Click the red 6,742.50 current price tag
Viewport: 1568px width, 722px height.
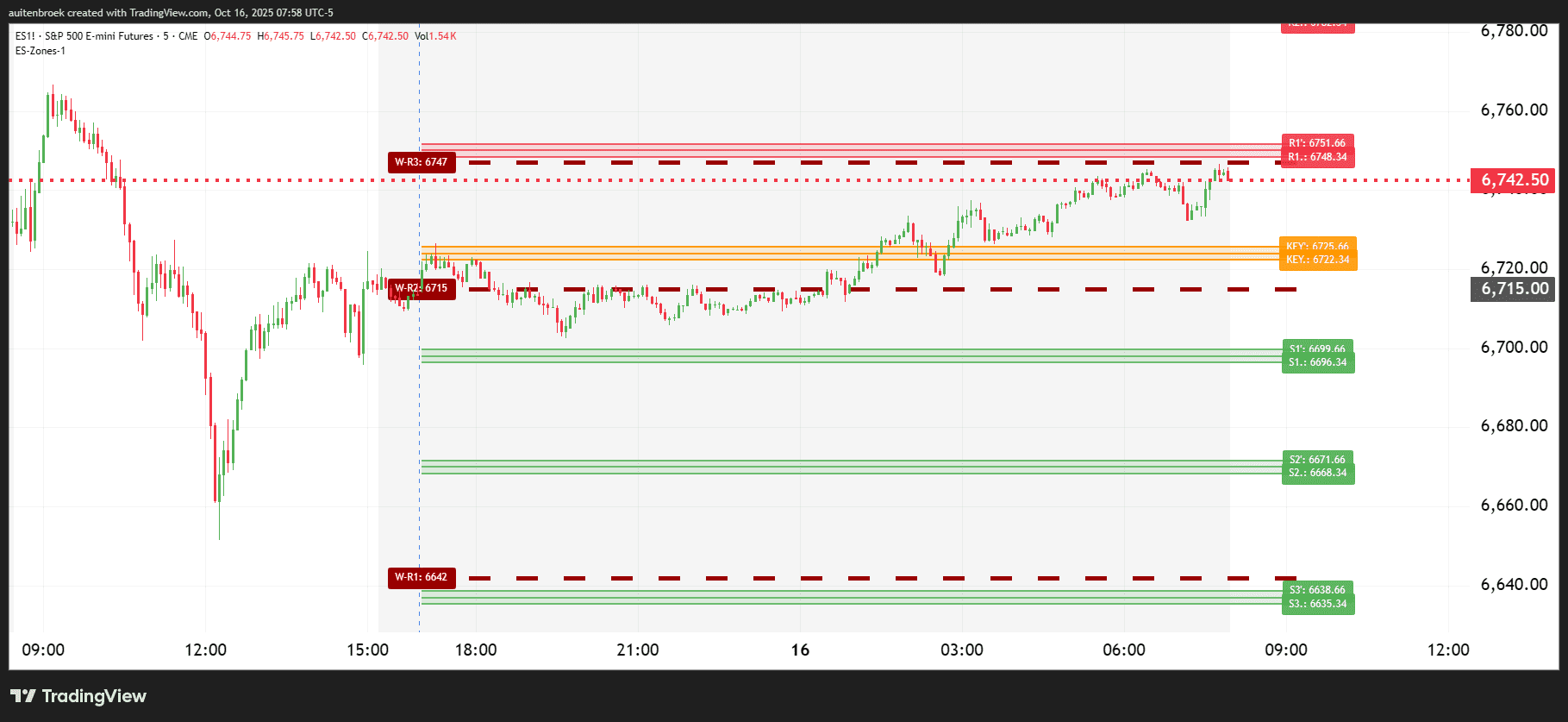tap(1513, 180)
